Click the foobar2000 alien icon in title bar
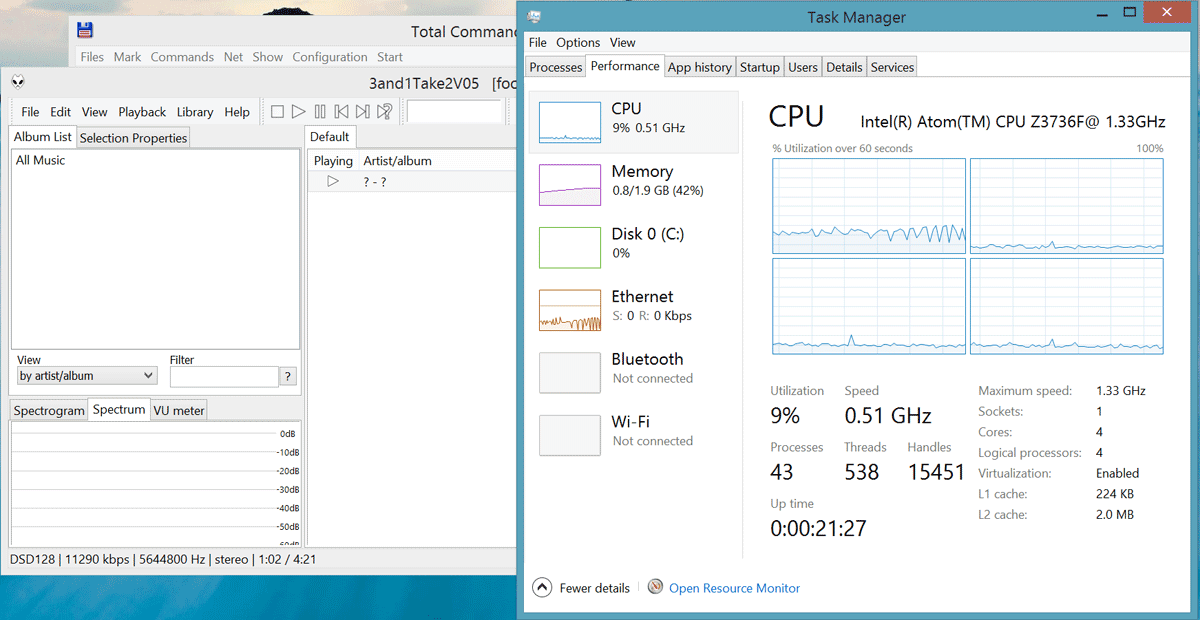This screenshot has height=620, width=1200. [20, 82]
